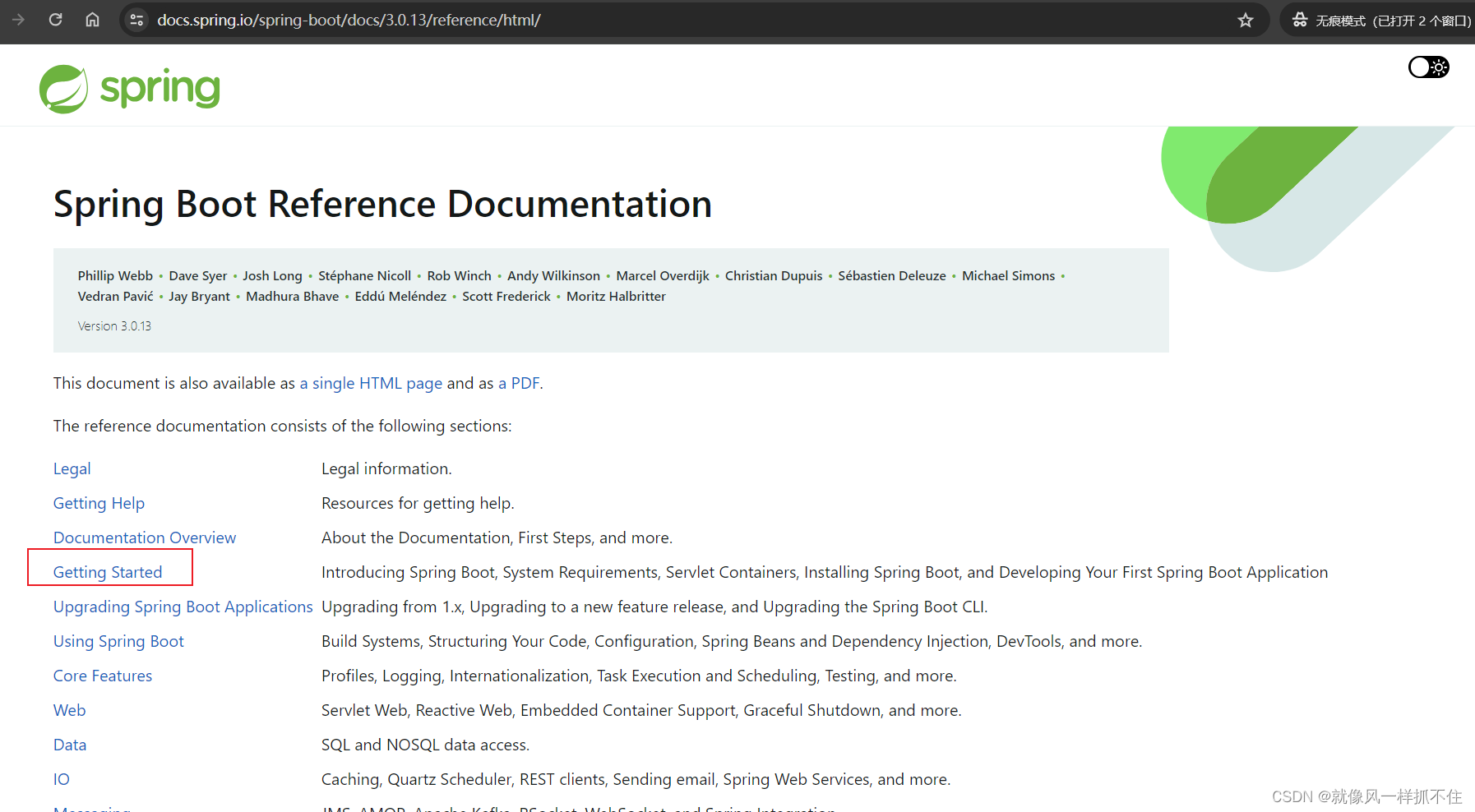This screenshot has height=812, width=1475.
Task: Click the Spring logo
Action: coord(130,88)
